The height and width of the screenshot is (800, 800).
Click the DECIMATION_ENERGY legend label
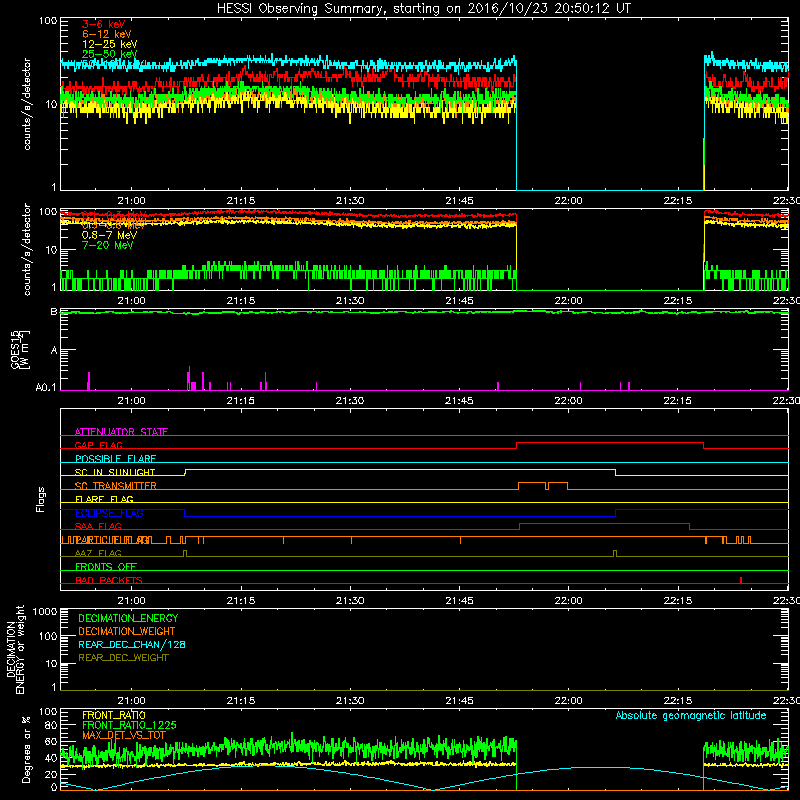(128, 618)
